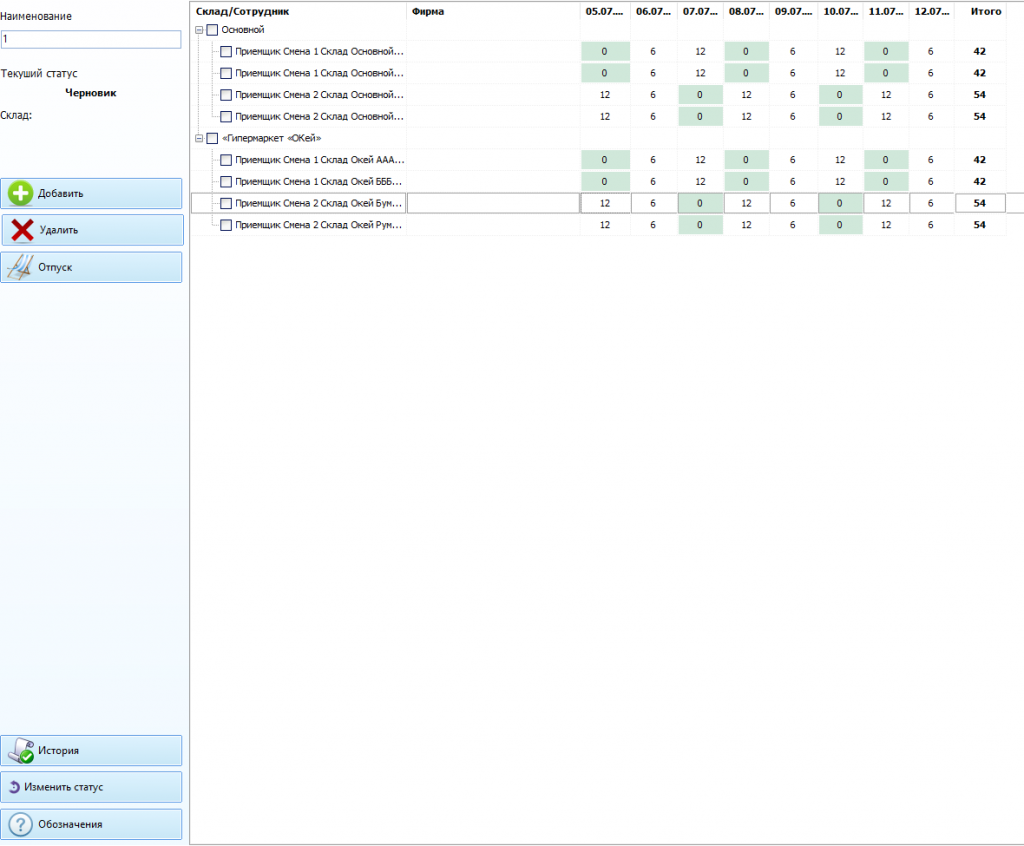Tick the «Гипермаркет «ОКей» group checkbox
The image size is (1024, 846).
212,138
